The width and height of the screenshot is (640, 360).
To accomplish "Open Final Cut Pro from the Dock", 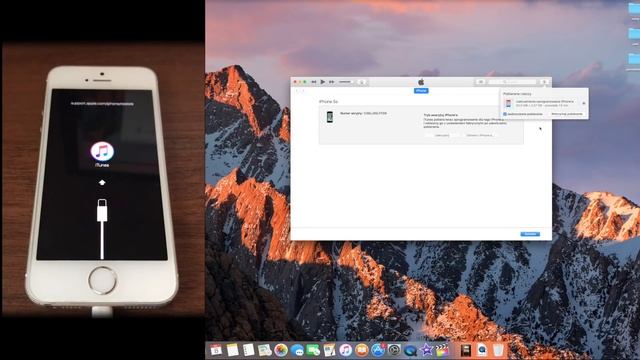I will (442, 350).
